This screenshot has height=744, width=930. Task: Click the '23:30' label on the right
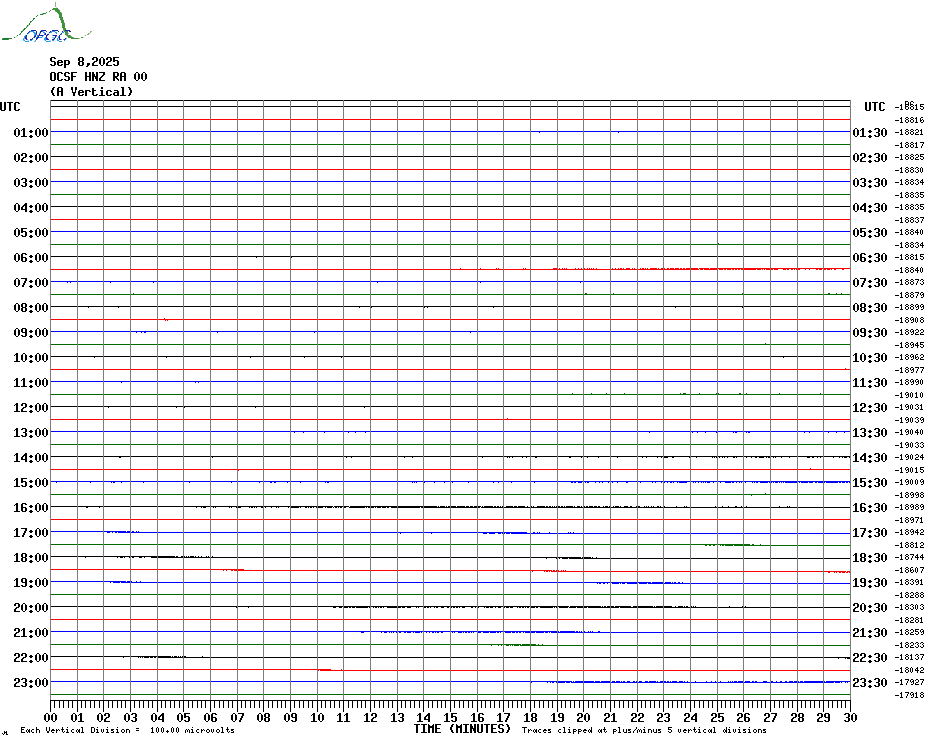click(x=870, y=682)
